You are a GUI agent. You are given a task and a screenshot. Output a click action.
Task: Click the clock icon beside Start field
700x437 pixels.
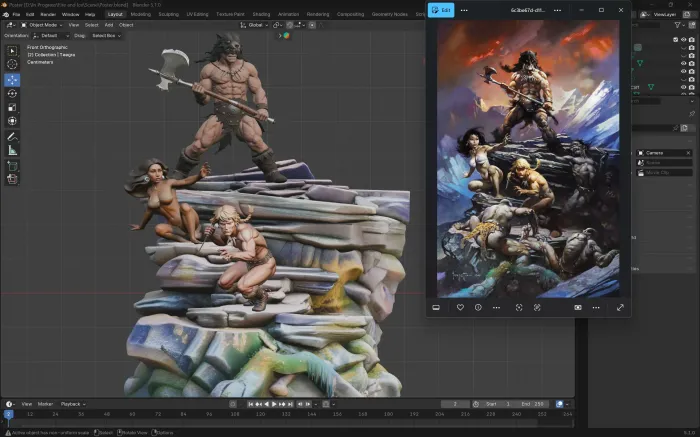click(x=476, y=404)
